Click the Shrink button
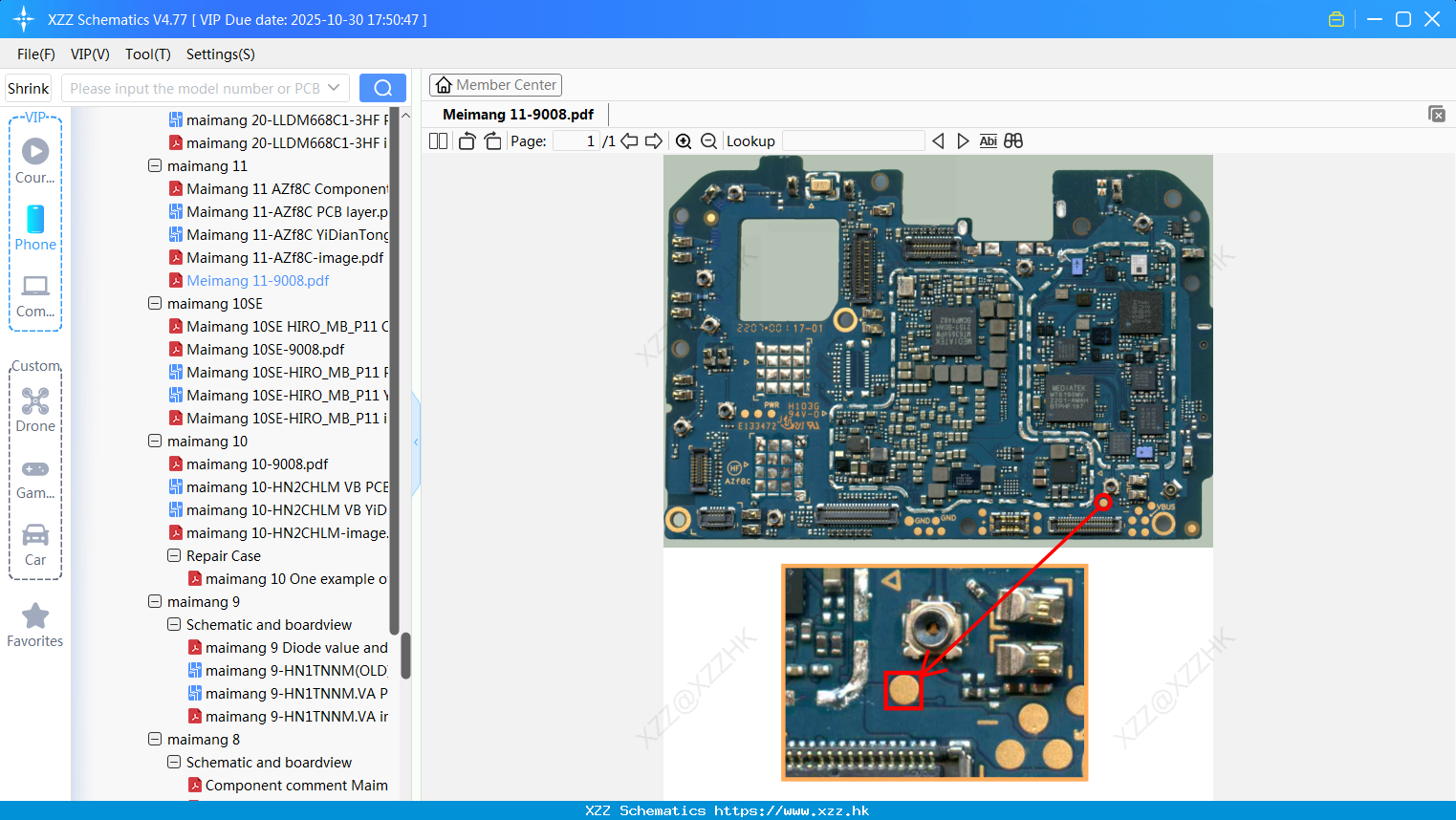1456x820 pixels. point(28,88)
